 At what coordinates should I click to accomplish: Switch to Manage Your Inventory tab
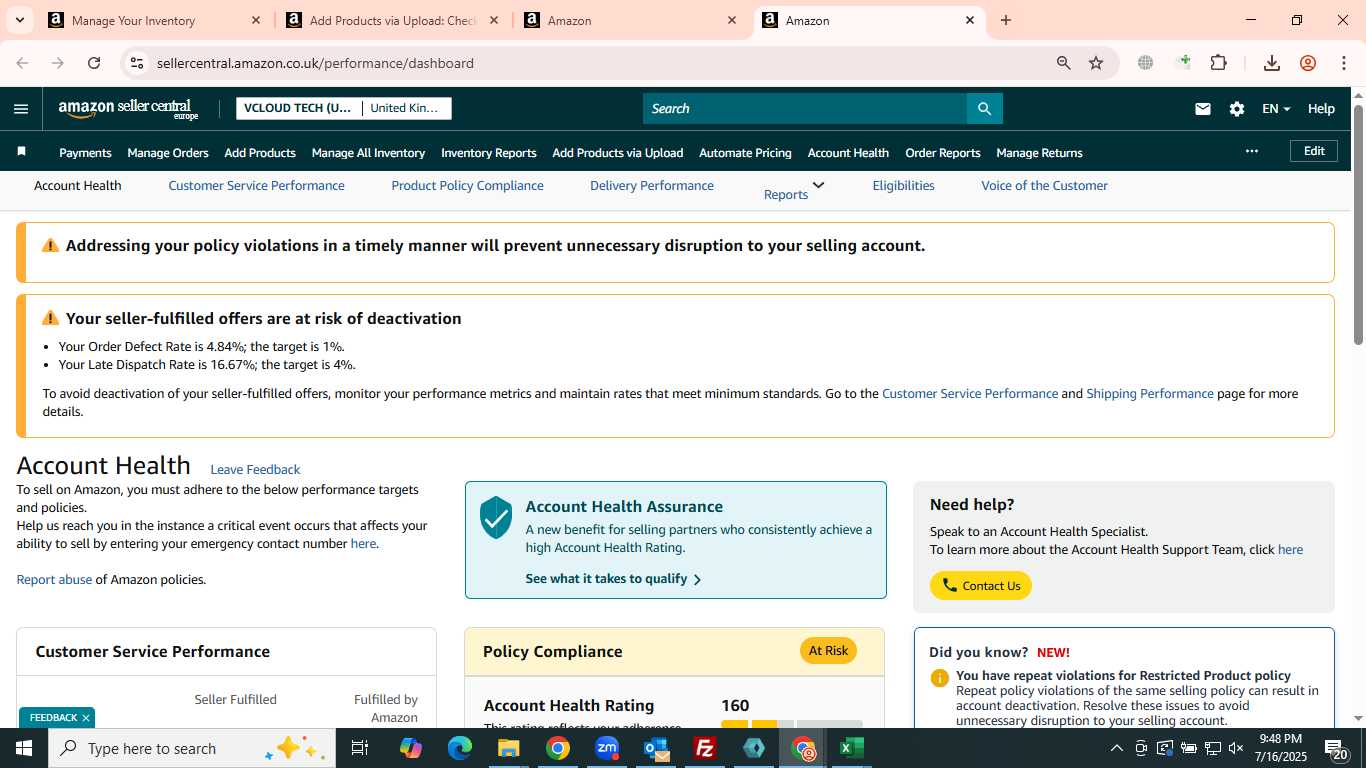[x=155, y=20]
